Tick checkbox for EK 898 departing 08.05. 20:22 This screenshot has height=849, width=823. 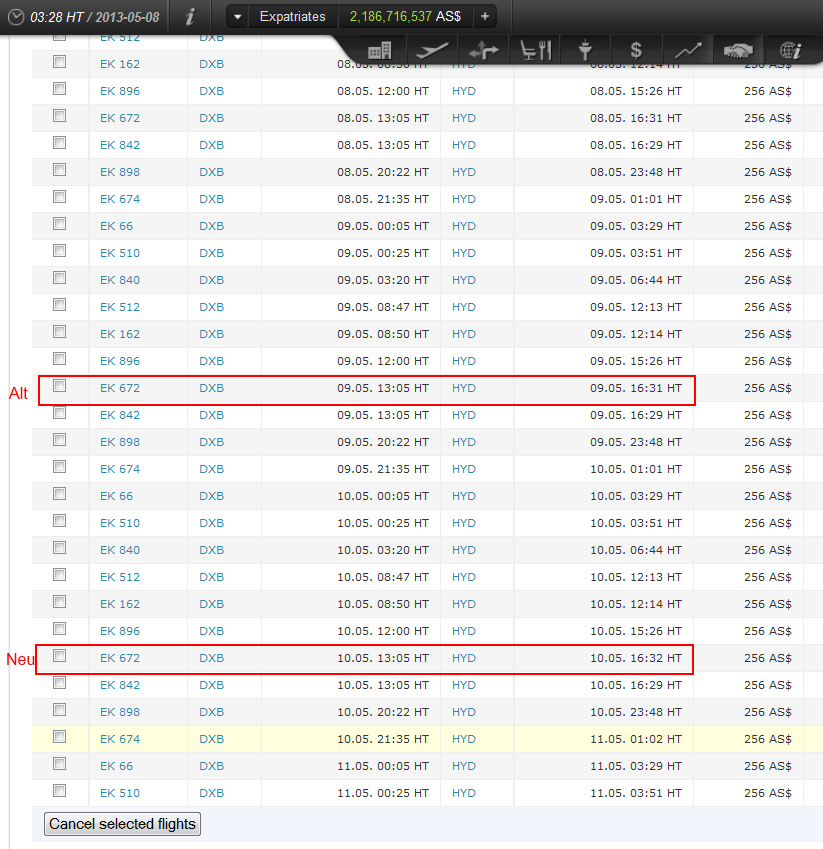tap(60, 170)
